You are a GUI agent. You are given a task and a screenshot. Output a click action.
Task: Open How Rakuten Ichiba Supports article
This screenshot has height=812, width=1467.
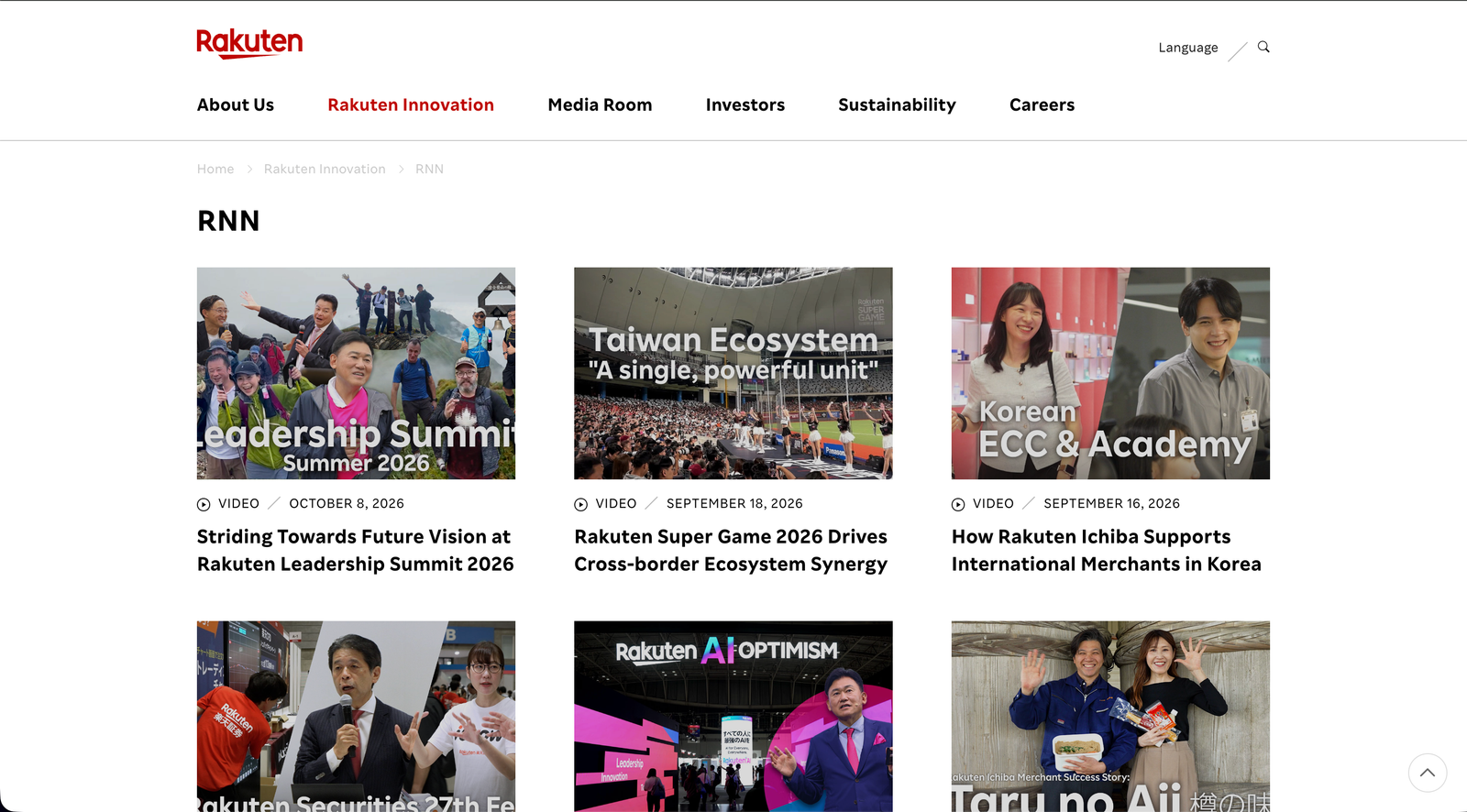pos(1107,550)
